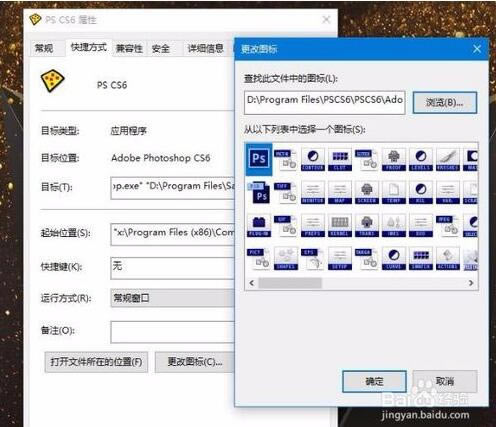Viewport: 496px width, 427px height.
Task: Select the TIFF file icon
Action: 286,192
